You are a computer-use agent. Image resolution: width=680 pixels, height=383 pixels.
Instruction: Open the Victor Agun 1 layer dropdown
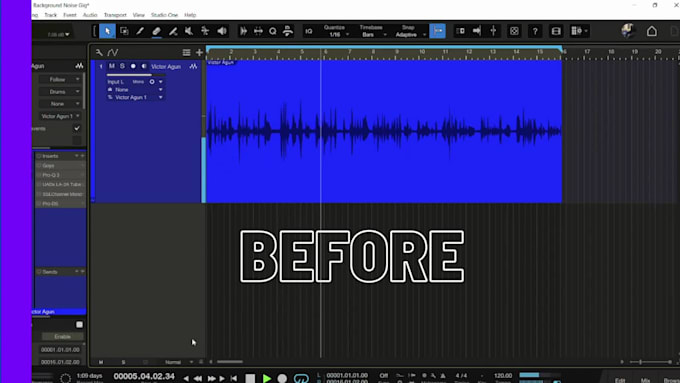click(x=161, y=97)
